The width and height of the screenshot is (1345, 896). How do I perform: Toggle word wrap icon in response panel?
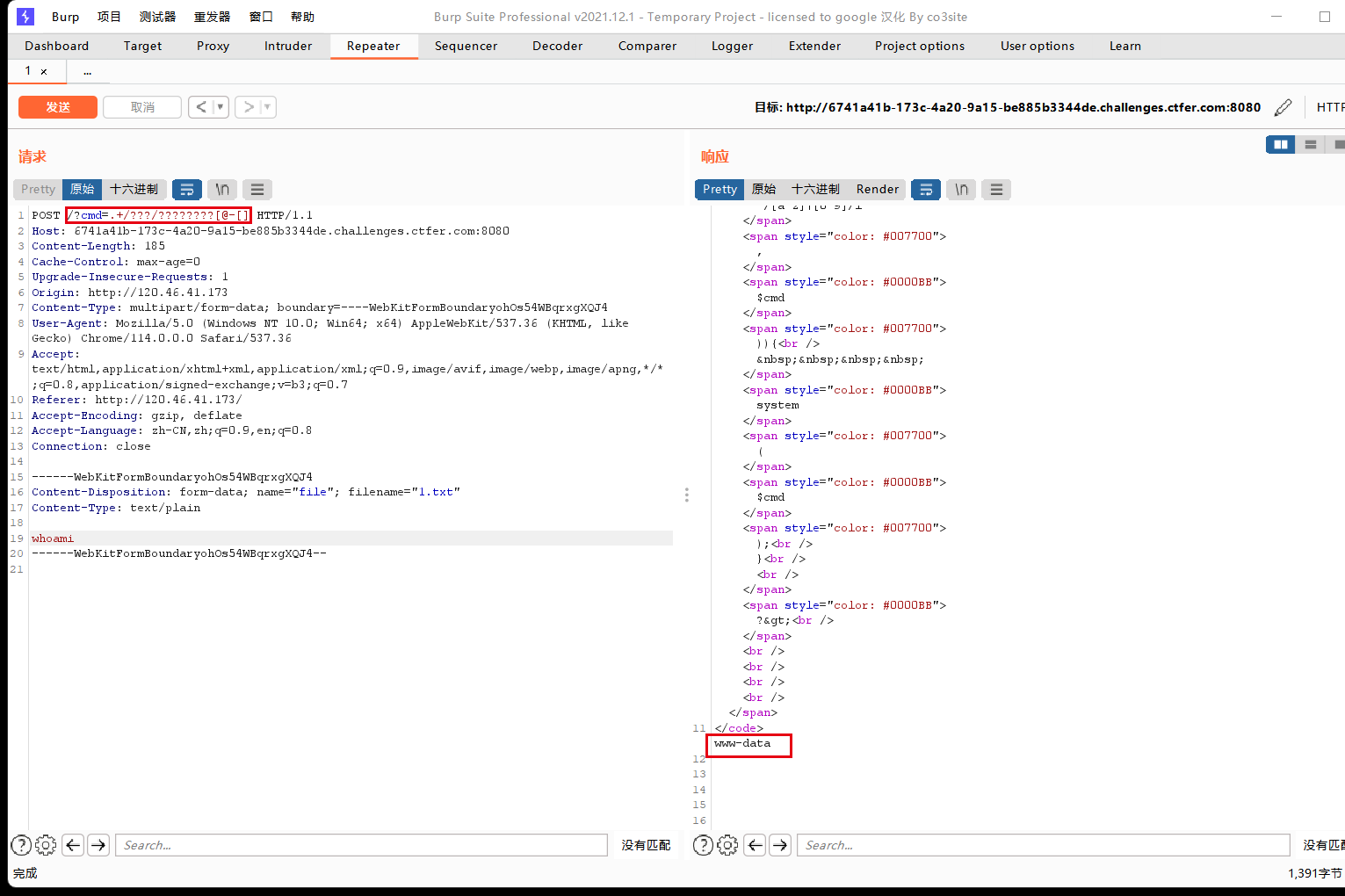tap(926, 189)
